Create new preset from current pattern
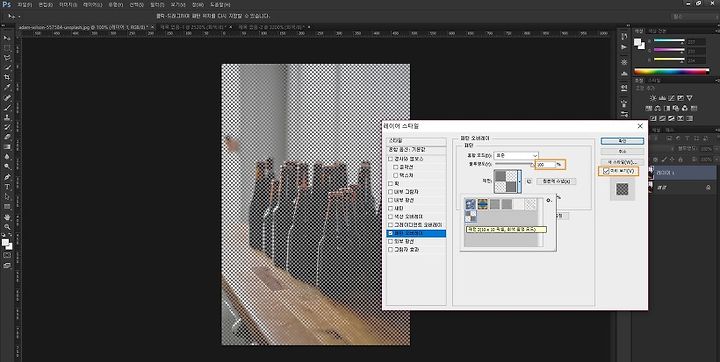The image size is (720, 362). point(529,181)
